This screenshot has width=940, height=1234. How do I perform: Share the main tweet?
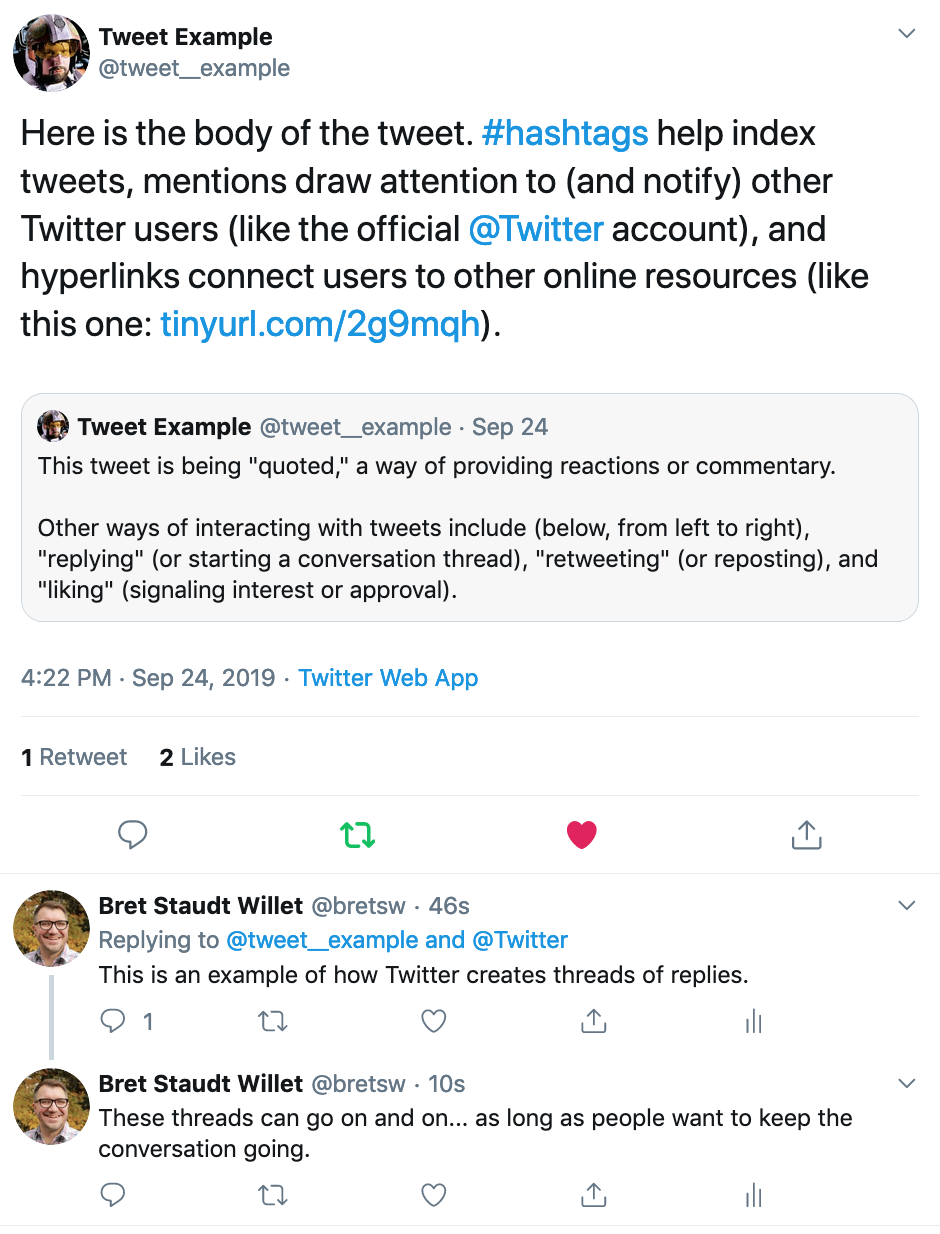pos(806,834)
